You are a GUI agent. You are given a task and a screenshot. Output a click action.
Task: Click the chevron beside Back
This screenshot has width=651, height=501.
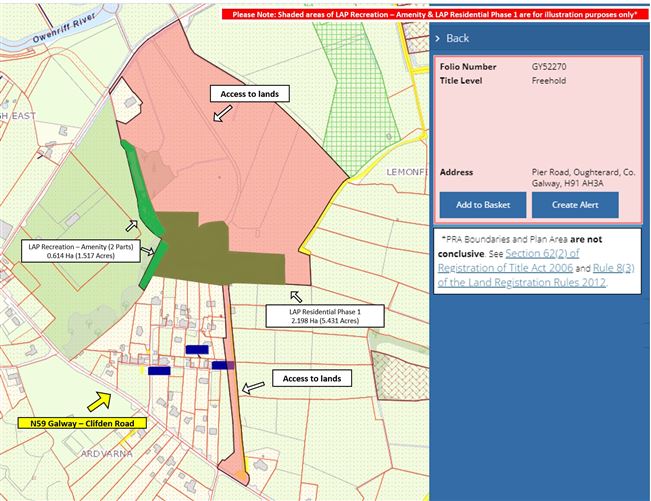point(437,39)
